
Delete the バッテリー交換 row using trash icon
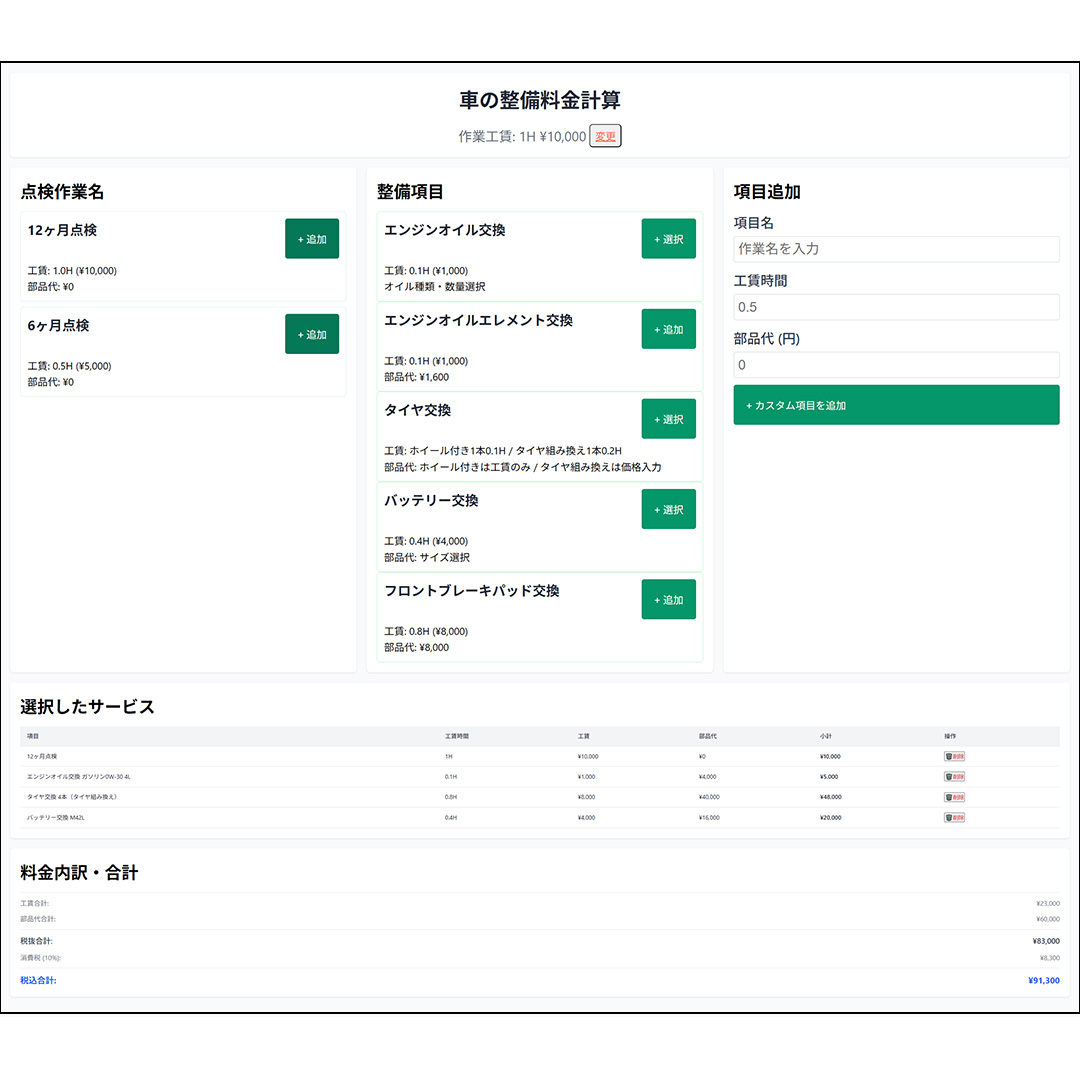click(953, 817)
